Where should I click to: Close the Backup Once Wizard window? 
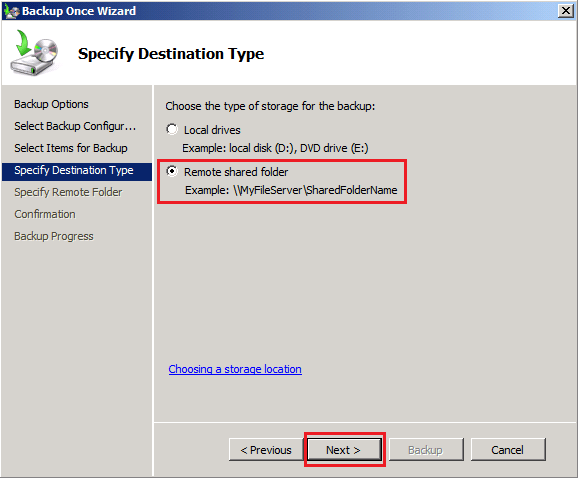click(x=565, y=11)
